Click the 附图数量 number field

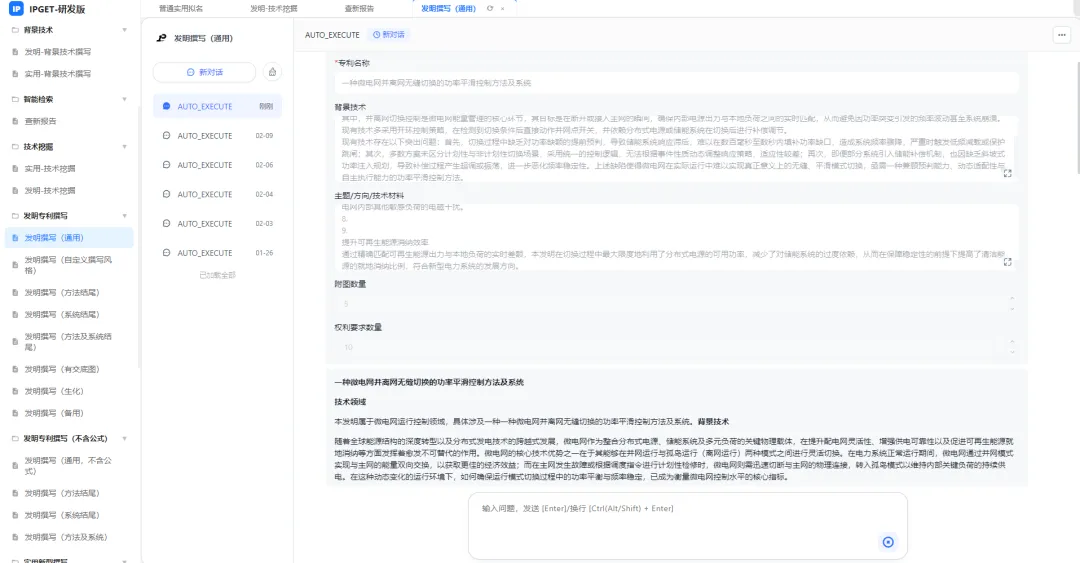(x=676, y=304)
